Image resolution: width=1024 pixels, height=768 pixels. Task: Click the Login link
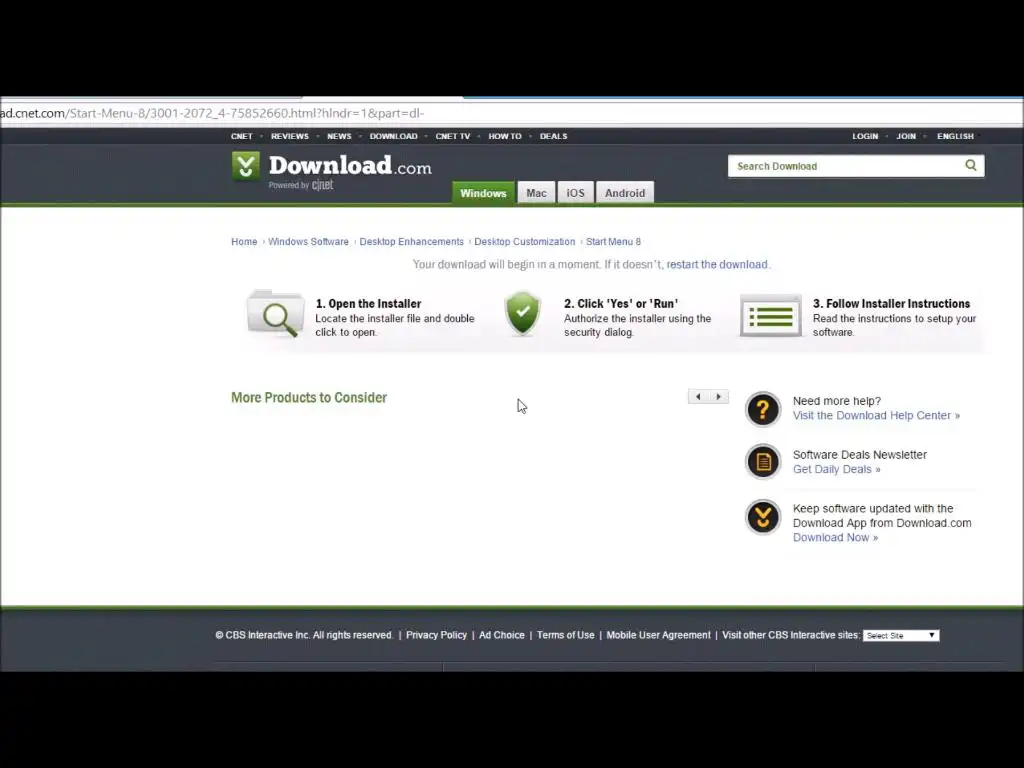tap(865, 136)
